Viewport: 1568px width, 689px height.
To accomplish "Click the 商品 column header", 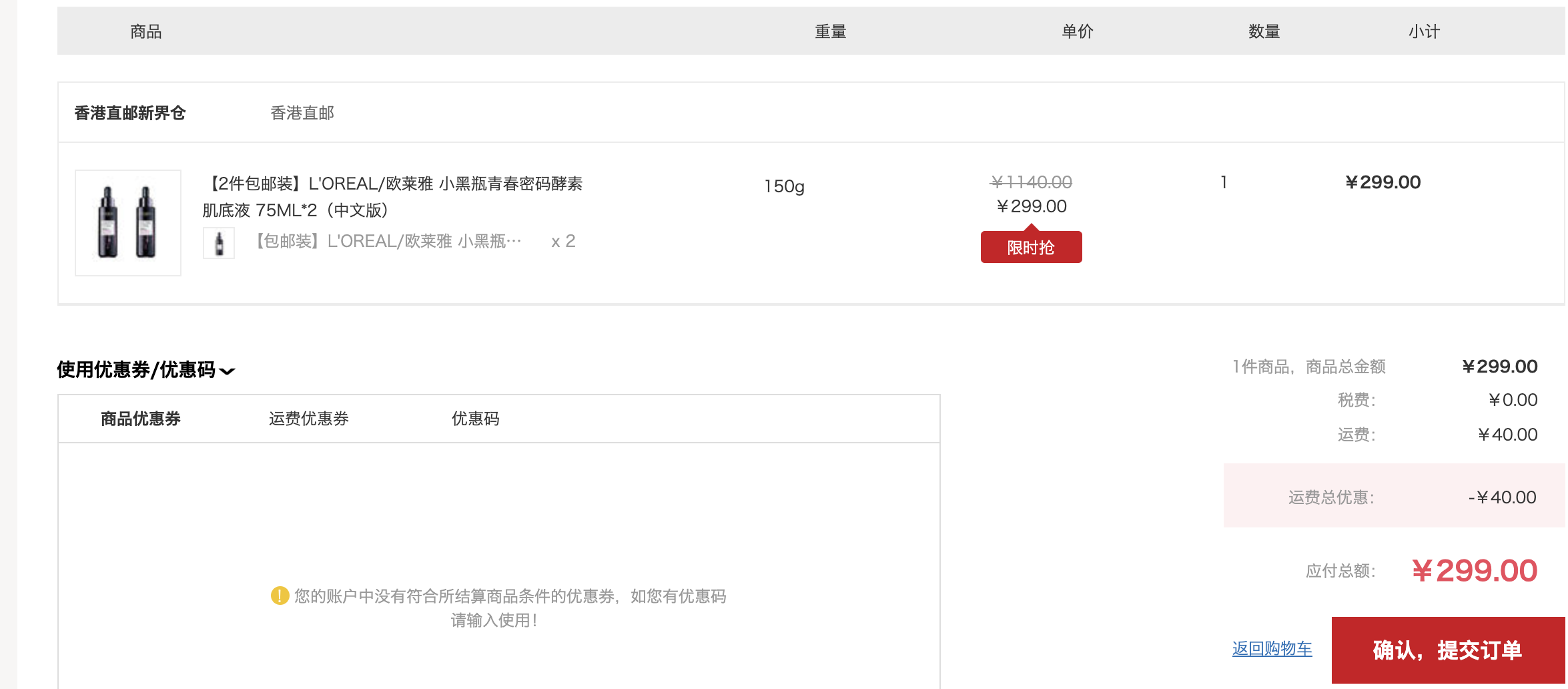I will pos(146,31).
